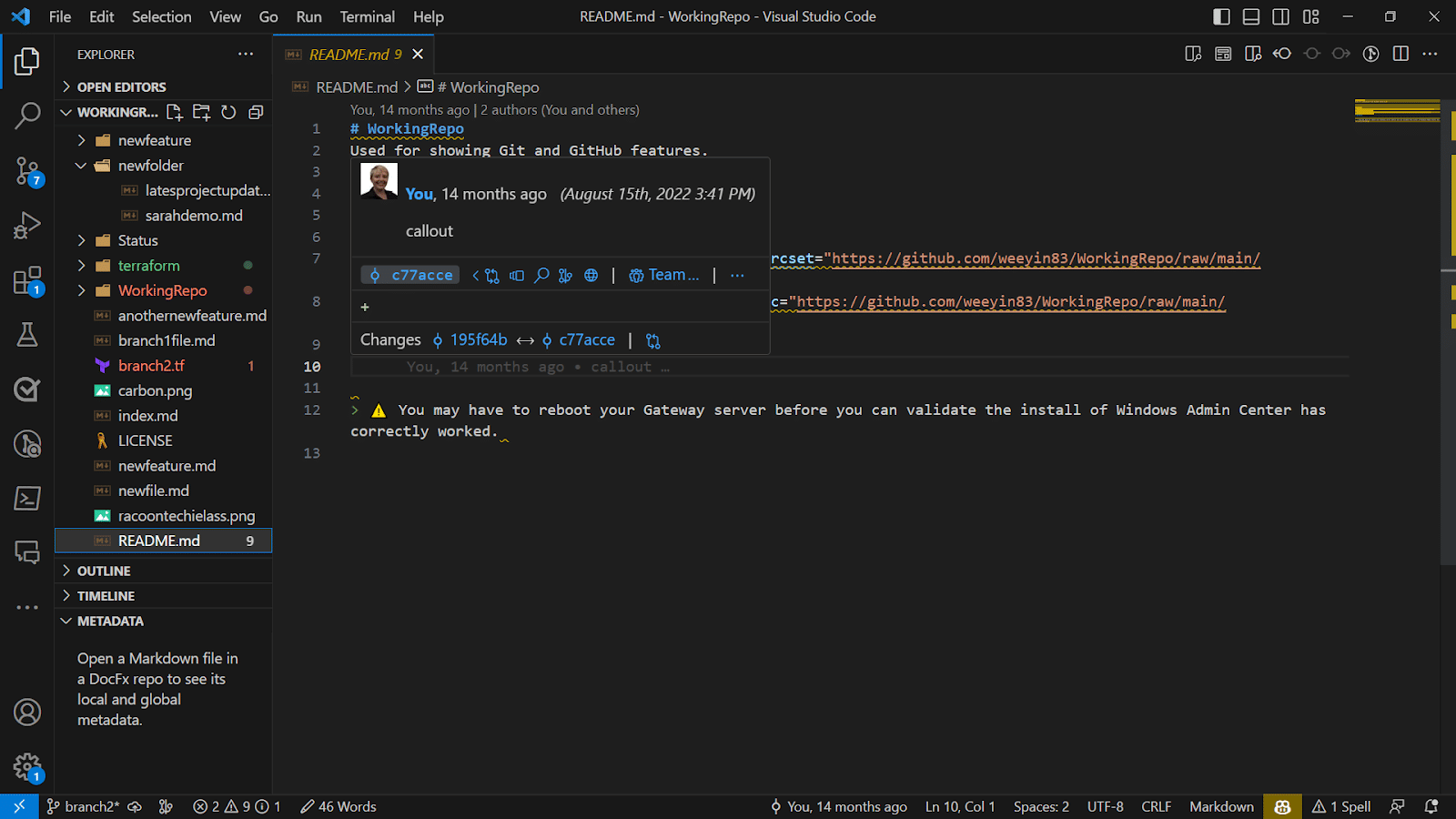Screen dimensions: 1456x819
Task: Open the Search view in activity bar
Action: (x=27, y=116)
